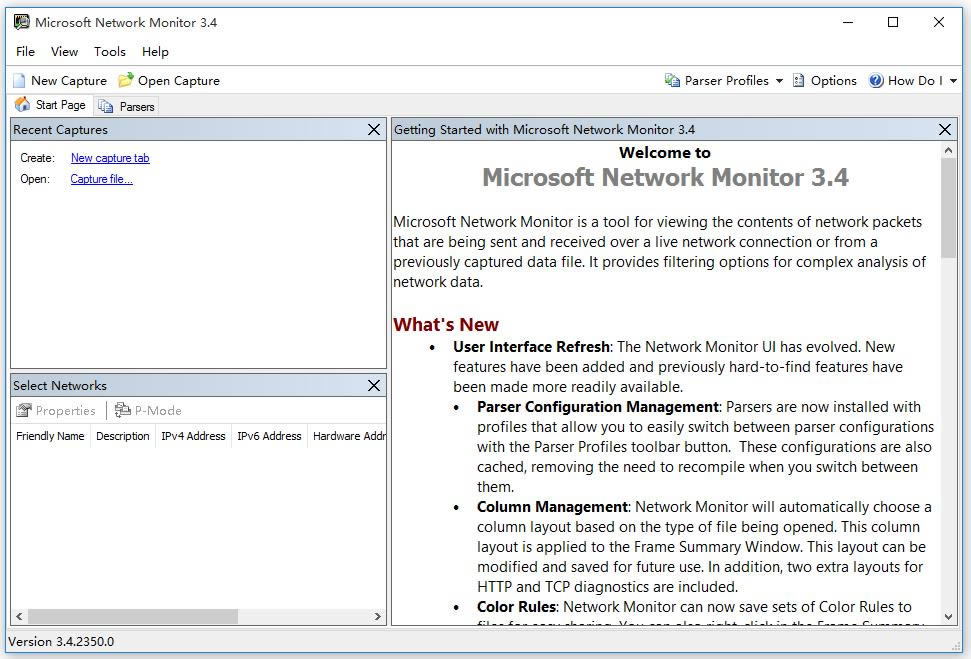Close the Select Networks panel
This screenshot has width=971, height=659.
tap(374, 385)
